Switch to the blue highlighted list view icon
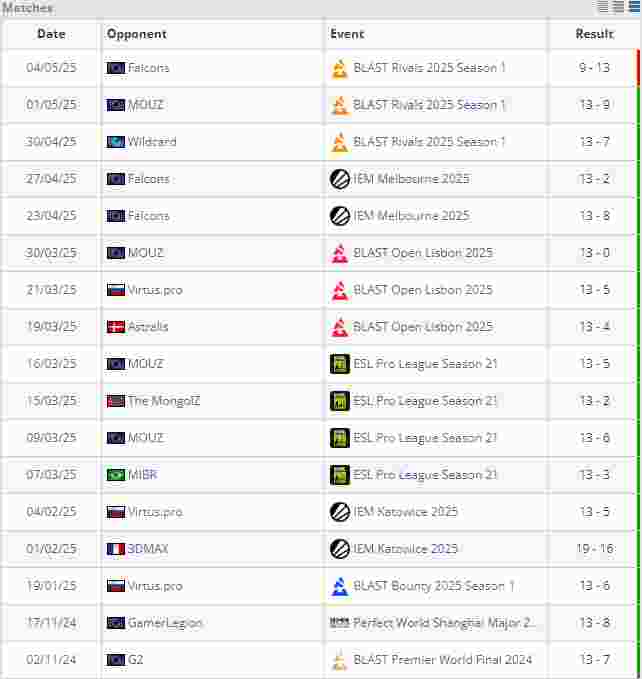The image size is (642, 679). (x=635, y=7)
